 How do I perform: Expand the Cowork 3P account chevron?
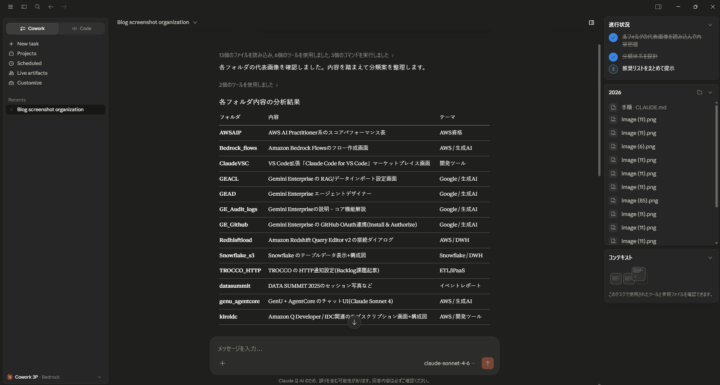click(x=99, y=377)
